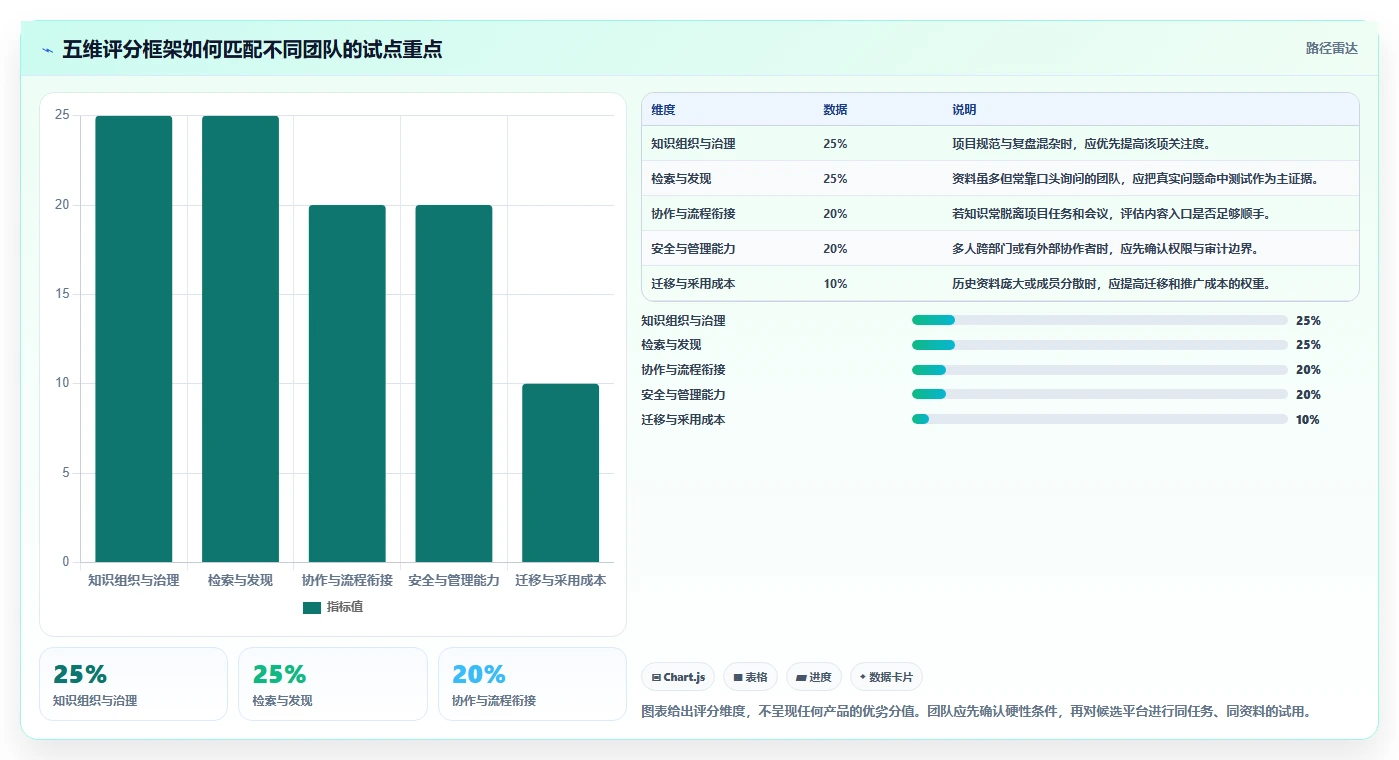Click the 协作与流程衔接 bar in chart

pyautogui.click(x=347, y=384)
